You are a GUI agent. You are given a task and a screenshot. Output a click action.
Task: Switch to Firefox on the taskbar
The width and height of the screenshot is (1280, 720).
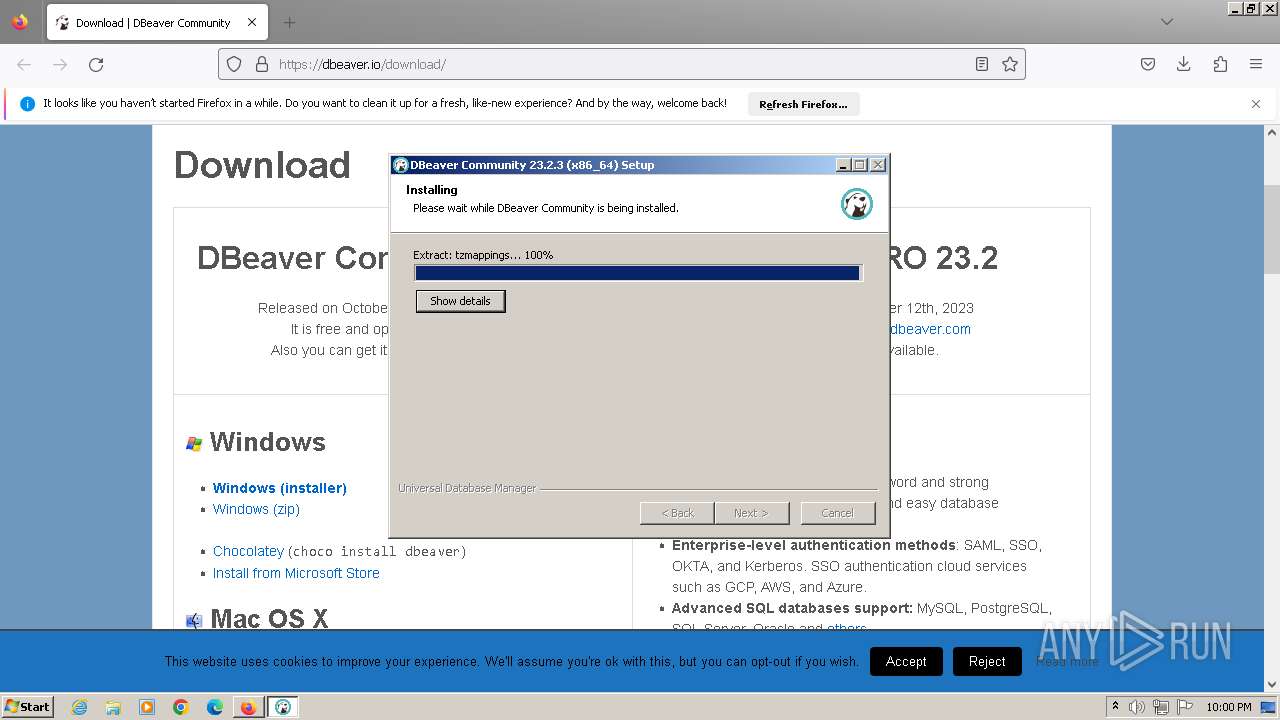tap(248, 707)
